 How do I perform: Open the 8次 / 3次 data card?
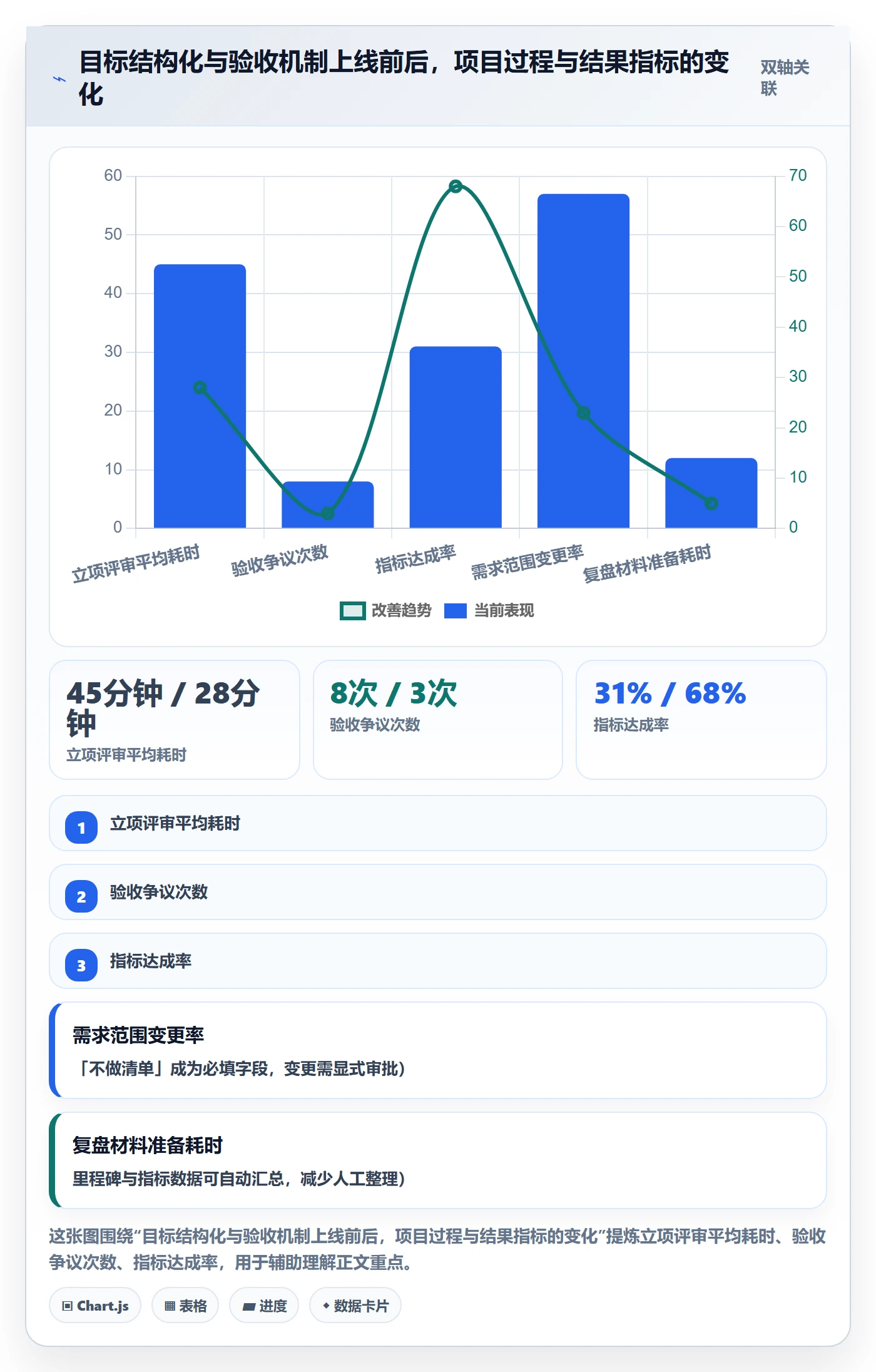pos(438,720)
